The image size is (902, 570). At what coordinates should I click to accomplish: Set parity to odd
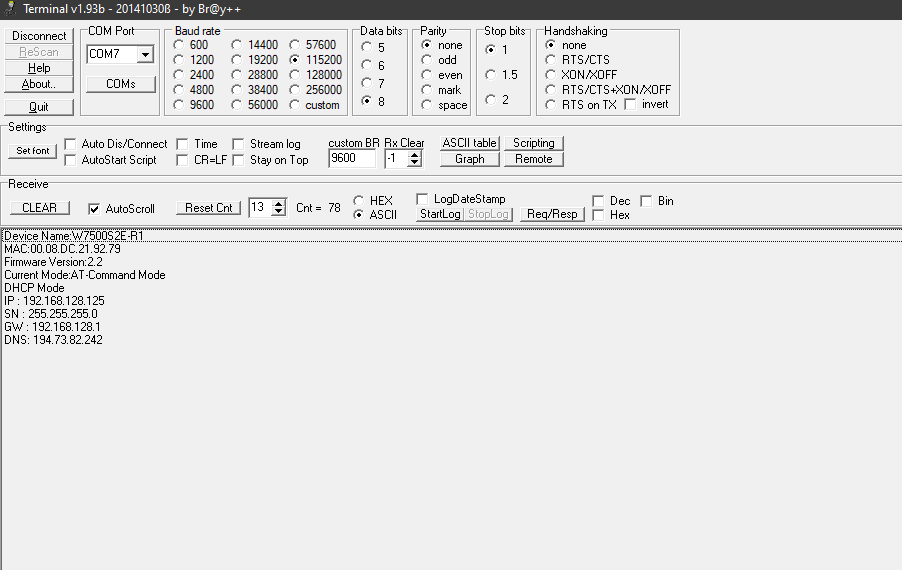(x=427, y=60)
